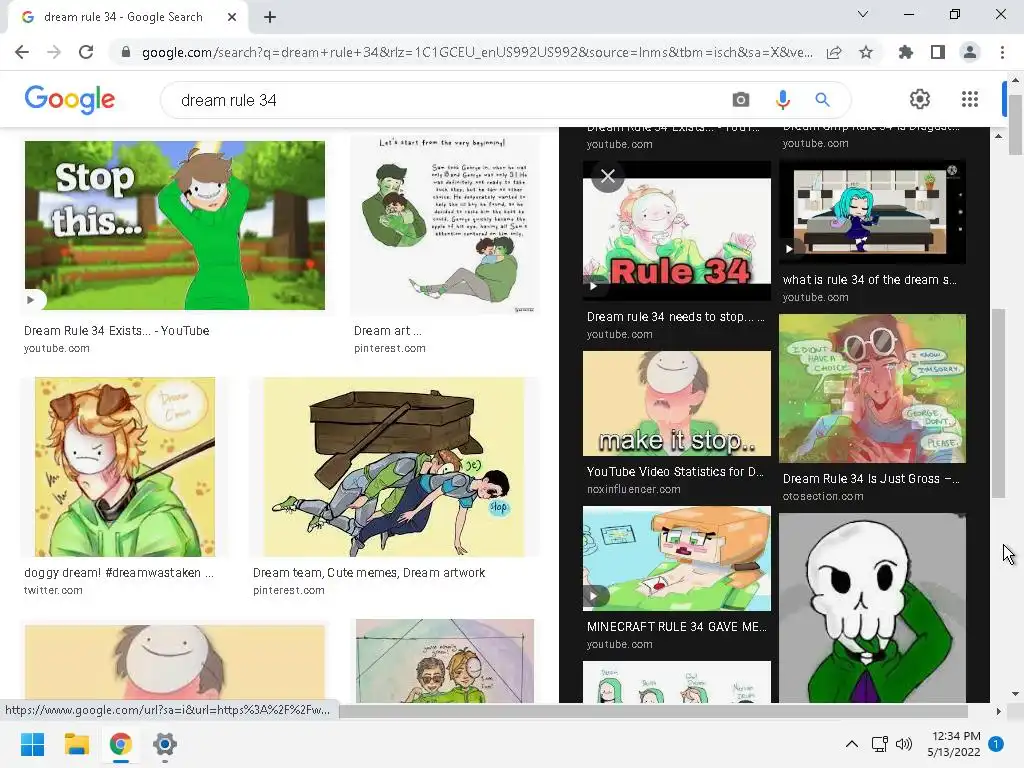
Task: Open 'Dream team, Cute memes, Dream artwork' link
Action: point(369,572)
